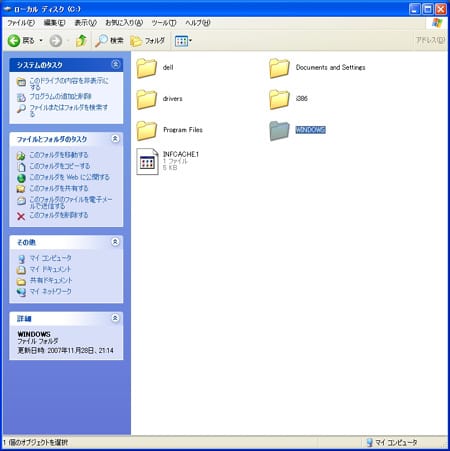This screenshot has width=450, height=451.
Task: Open 共有ドキュメント link
Action: [51, 280]
